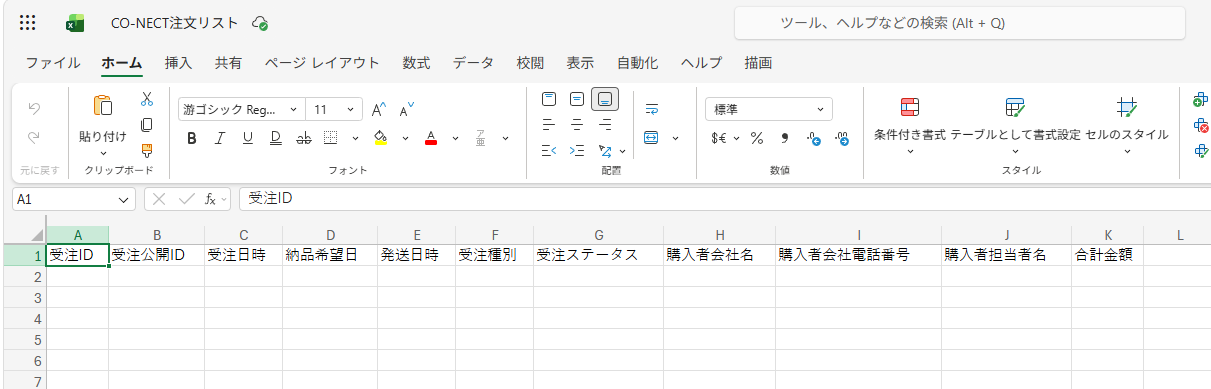Decrease indent of cell contents
The height and width of the screenshot is (389, 1211).
[548, 151]
